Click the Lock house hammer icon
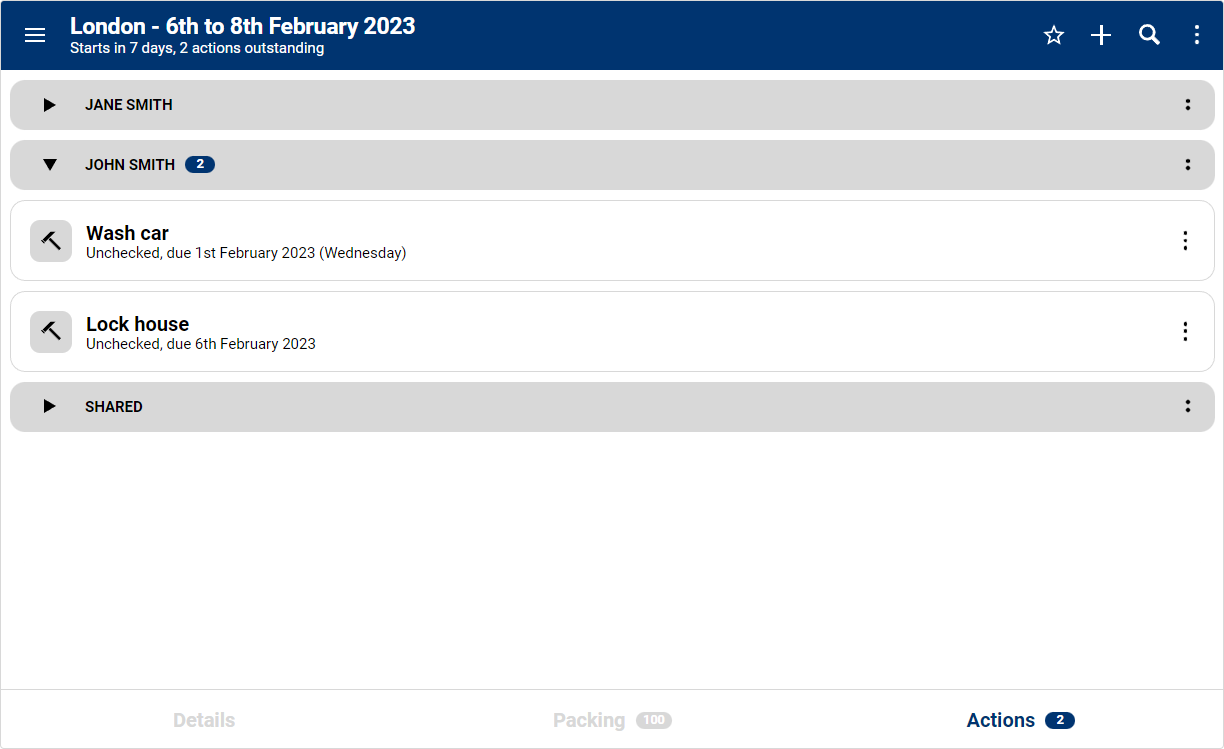Image resolution: width=1224 pixels, height=749 pixels. [x=51, y=332]
